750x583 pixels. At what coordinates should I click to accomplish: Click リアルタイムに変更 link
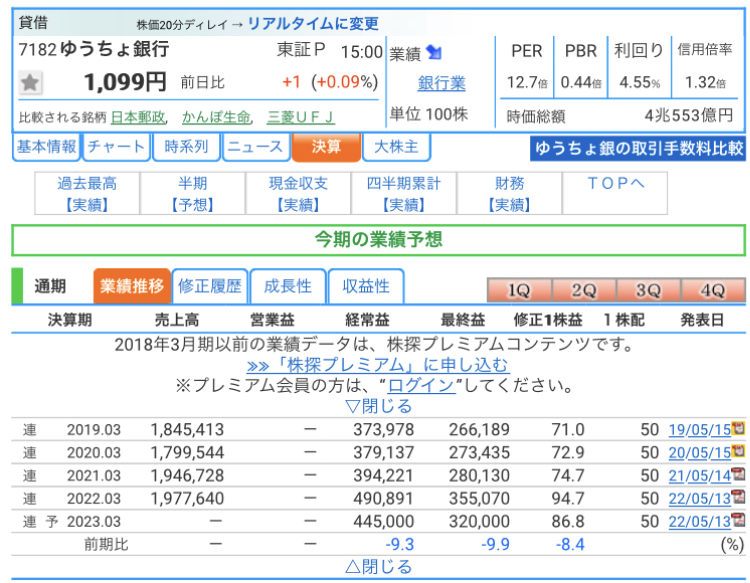tap(313, 23)
